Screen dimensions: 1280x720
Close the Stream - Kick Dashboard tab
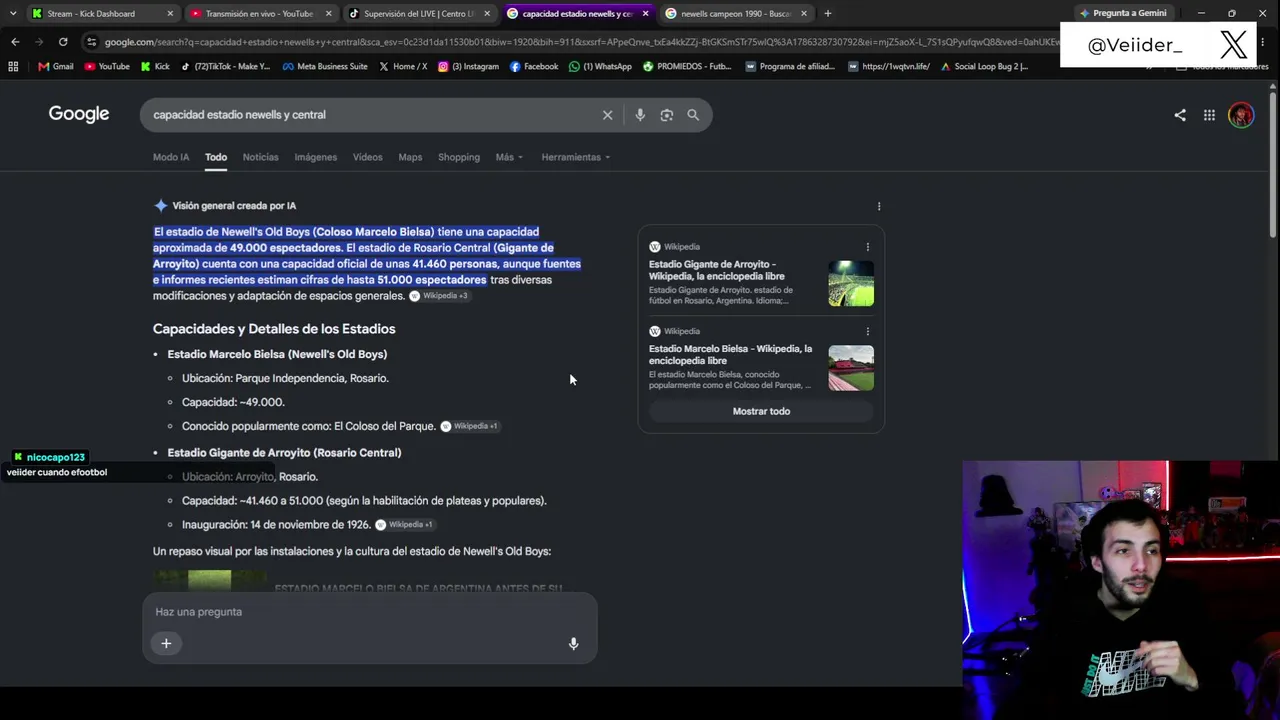(170, 14)
